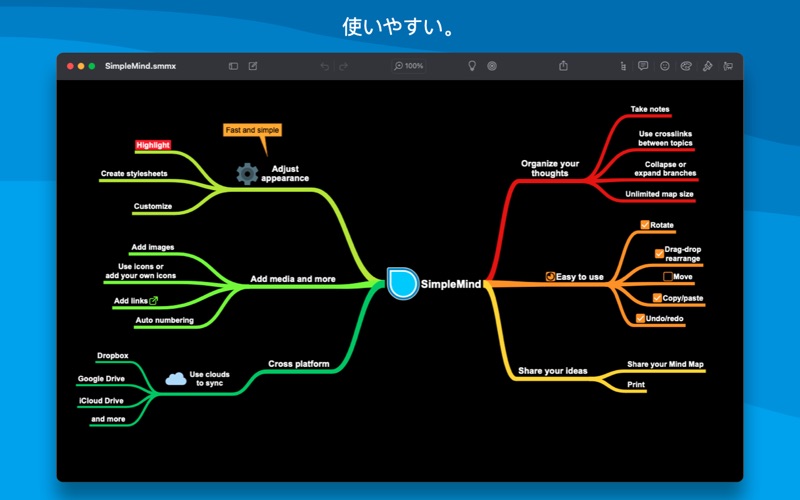
Task: Click the external link icon after Add links
Action: pyautogui.click(x=154, y=301)
